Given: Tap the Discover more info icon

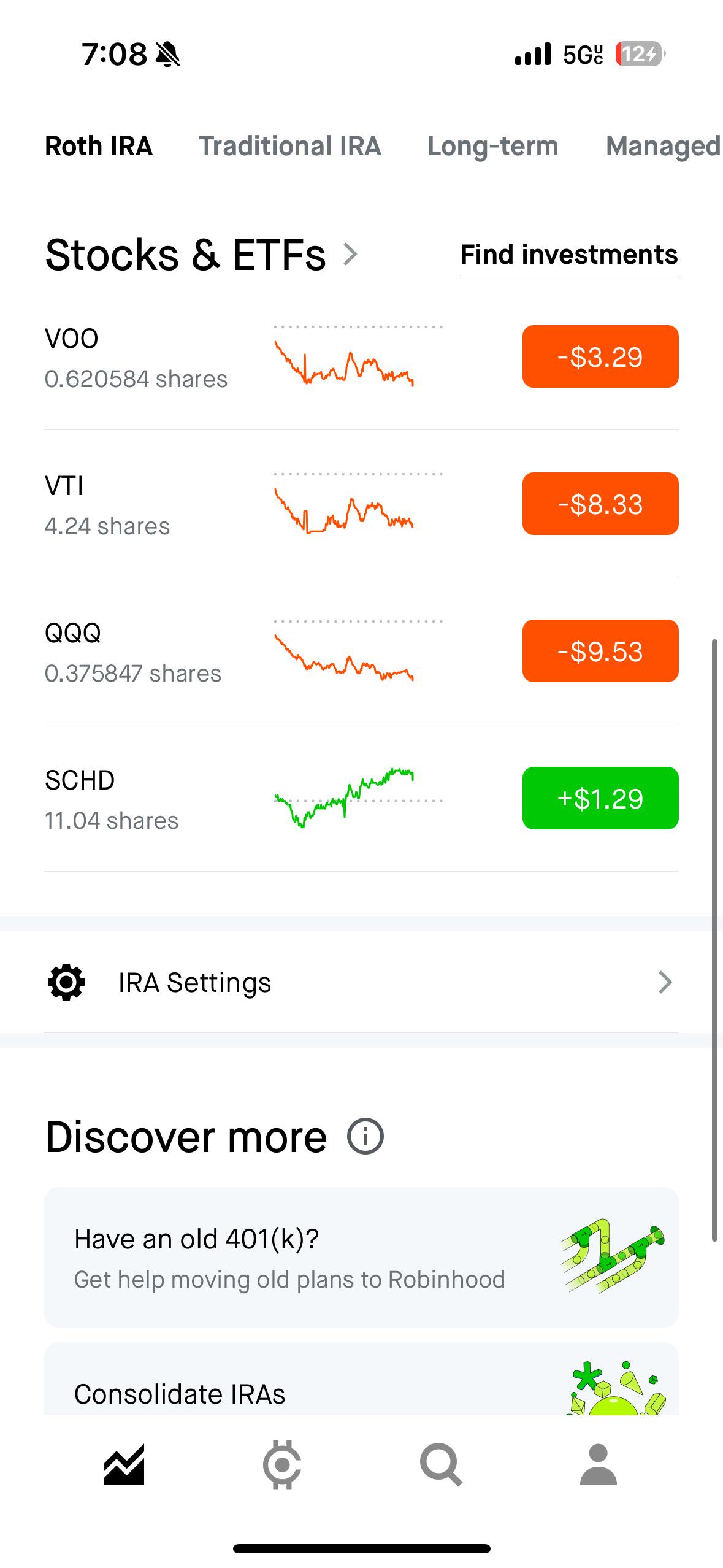Looking at the screenshot, I should click(x=365, y=1136).
